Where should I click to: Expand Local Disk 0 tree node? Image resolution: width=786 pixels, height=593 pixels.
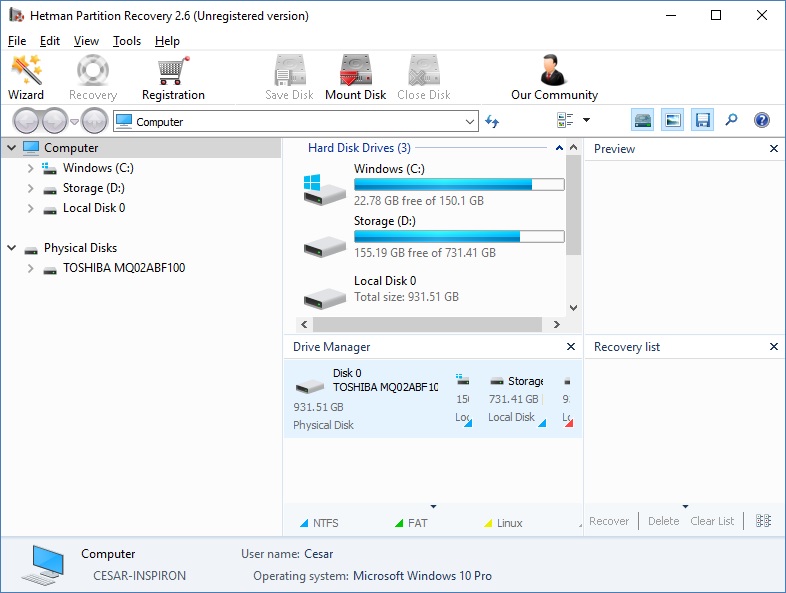click(31, 208)
